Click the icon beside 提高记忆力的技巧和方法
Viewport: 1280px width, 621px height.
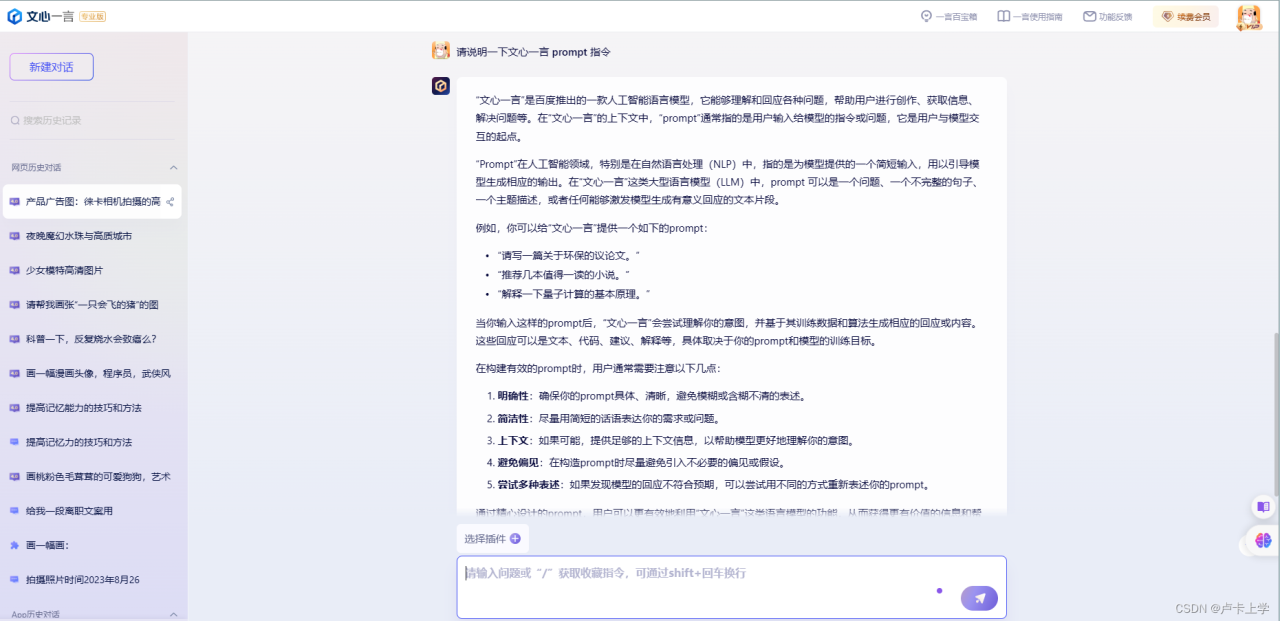tap(14, 442)
